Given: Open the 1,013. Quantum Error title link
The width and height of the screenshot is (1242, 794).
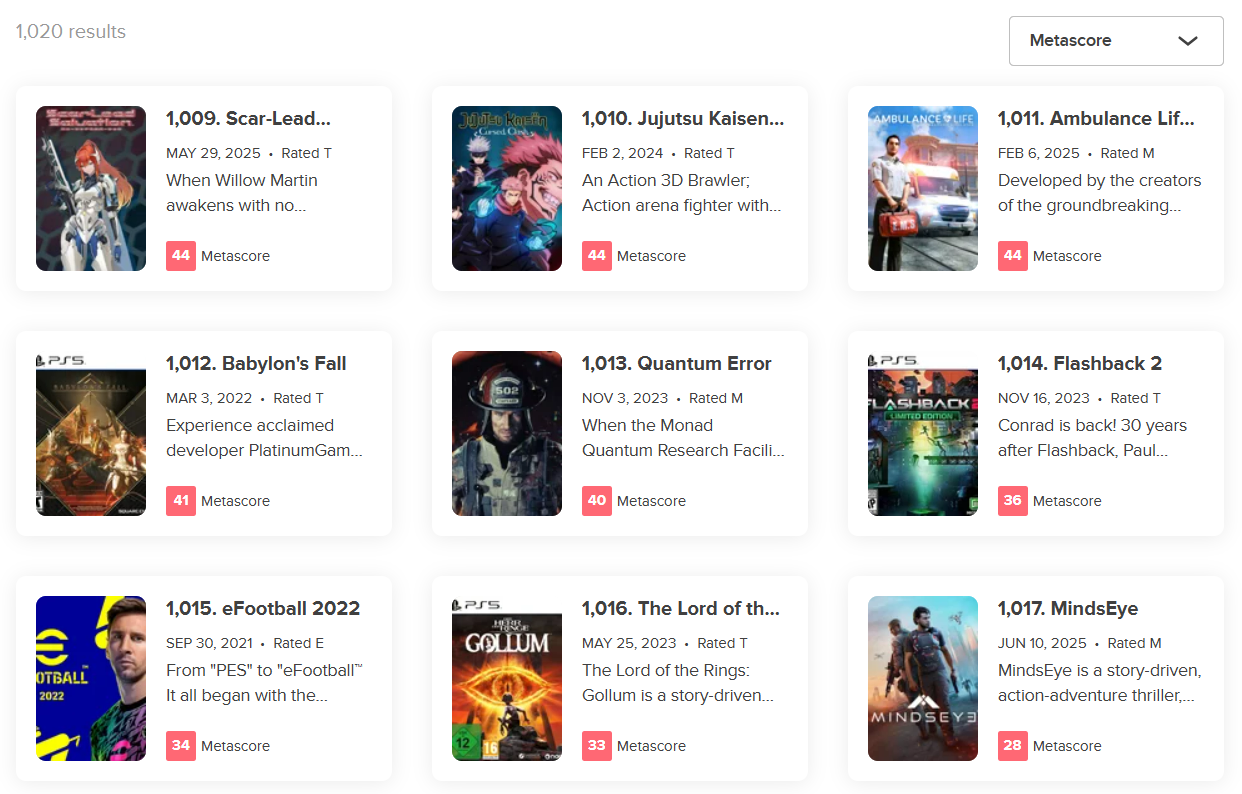Looking at the screenshot, I should 676,363.
